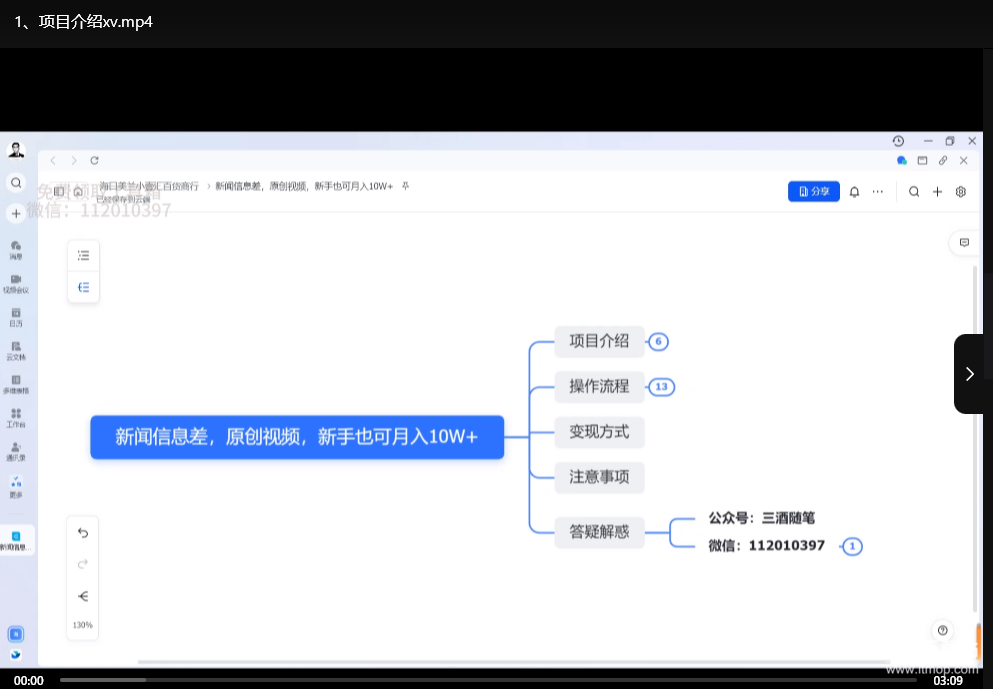Click the home icon in breadcrumb bar
Screen dimensions: 993x689
point(78,191)
